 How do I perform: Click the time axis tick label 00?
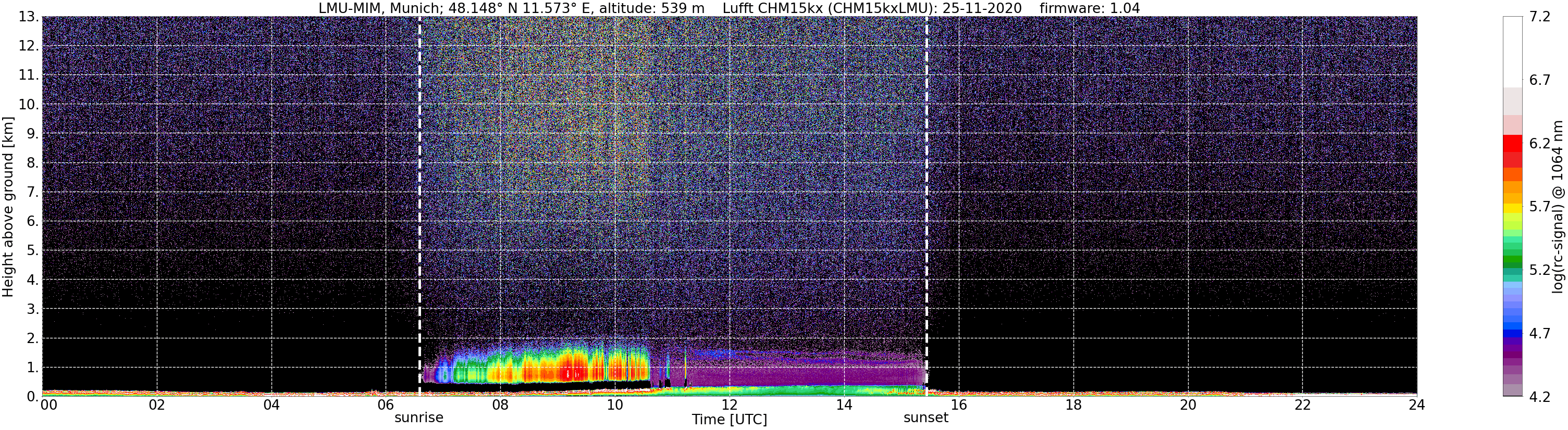pos(48,405)
